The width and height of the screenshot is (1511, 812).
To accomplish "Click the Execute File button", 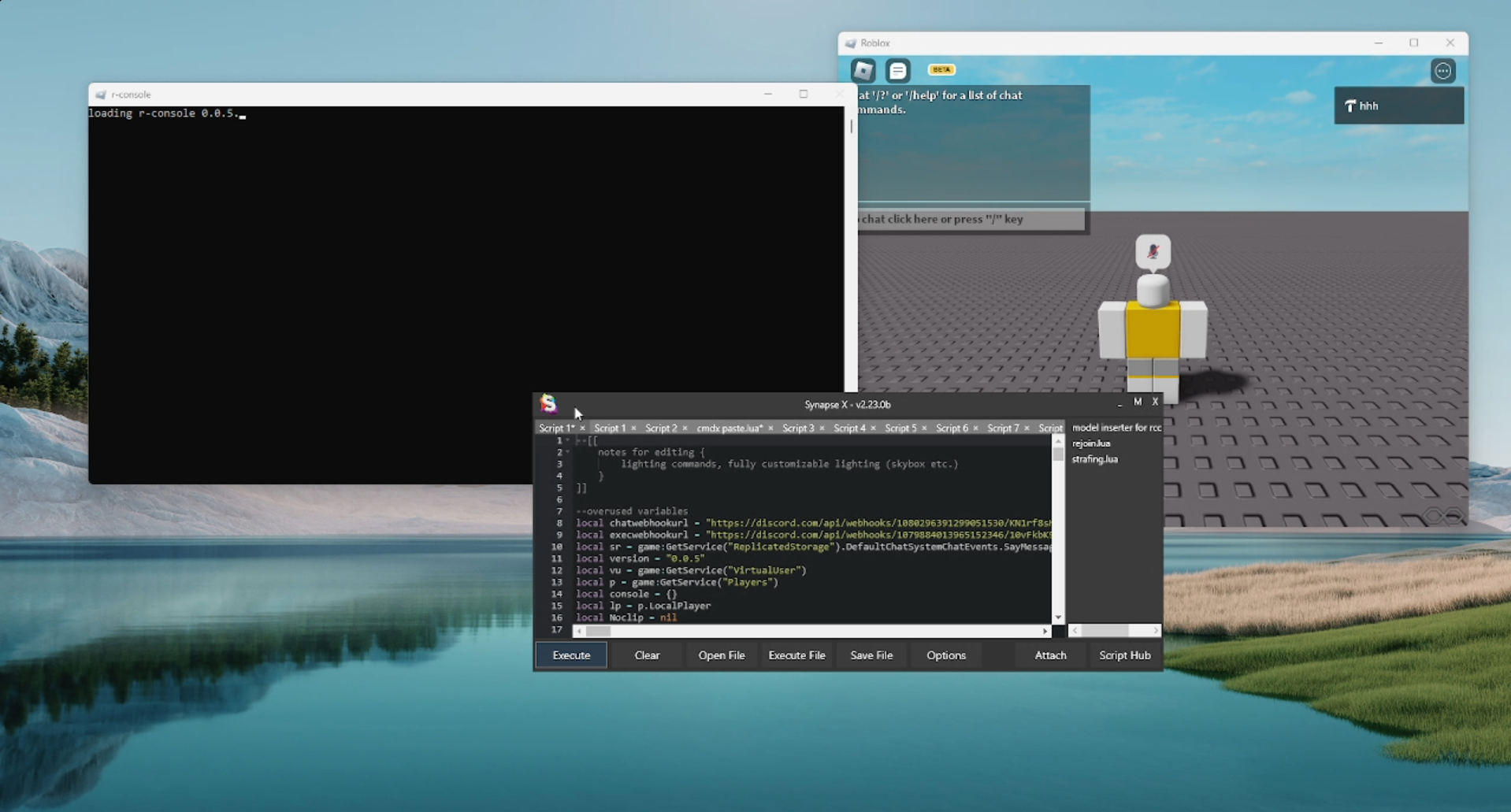I will (796, 655).
